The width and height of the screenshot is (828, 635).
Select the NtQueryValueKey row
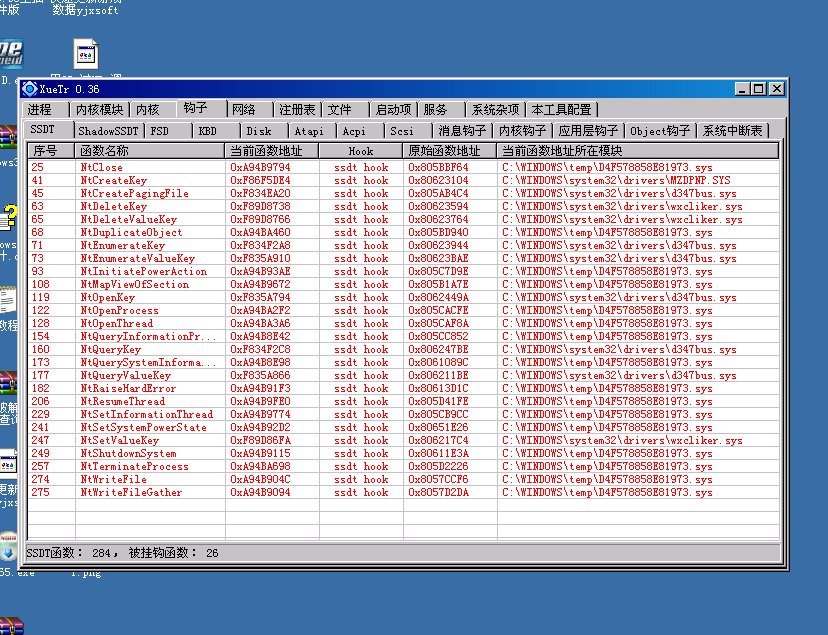coord(403,375)
